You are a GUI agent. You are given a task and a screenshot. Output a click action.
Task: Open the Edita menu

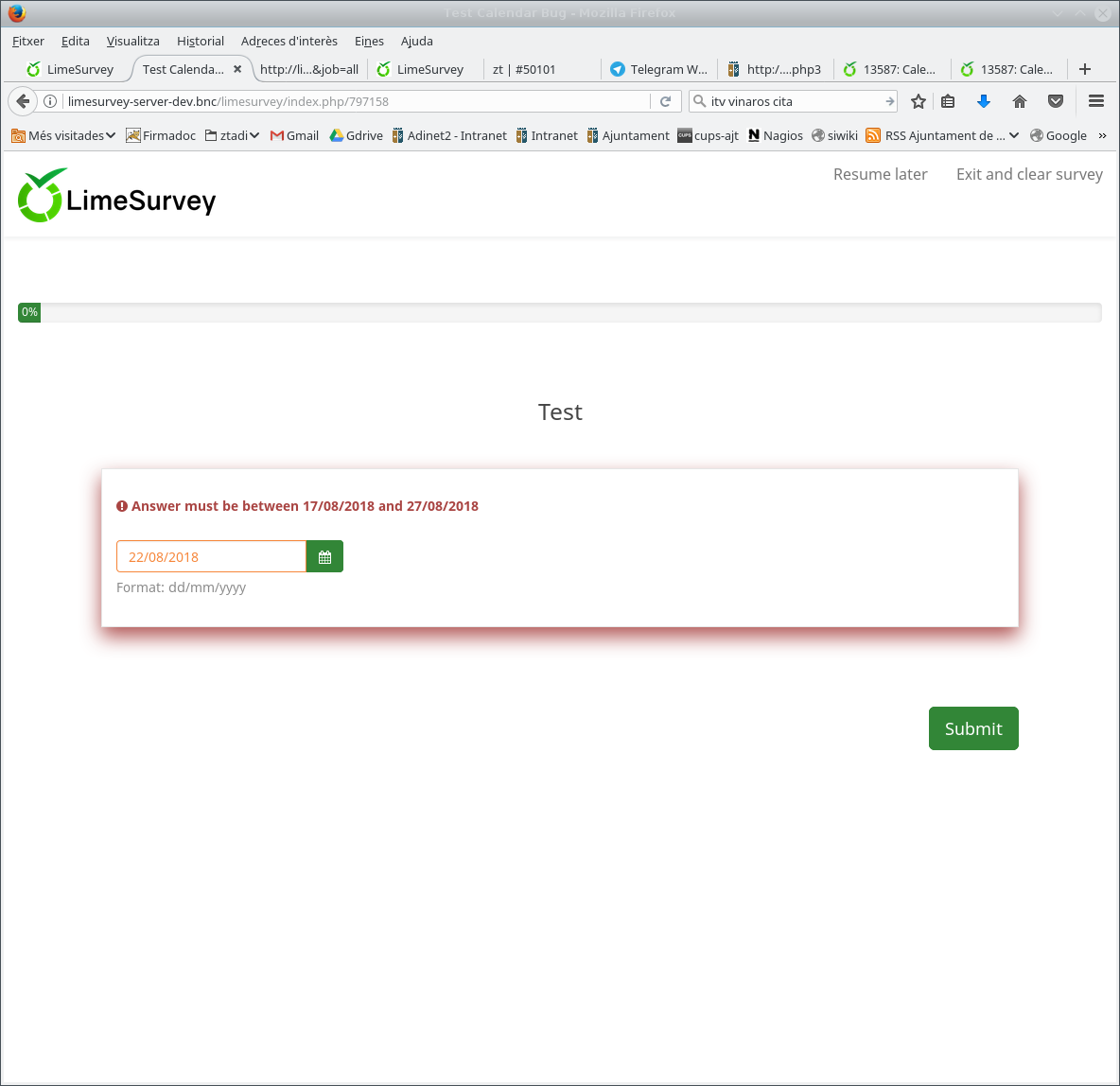click(x=75, y=42)
